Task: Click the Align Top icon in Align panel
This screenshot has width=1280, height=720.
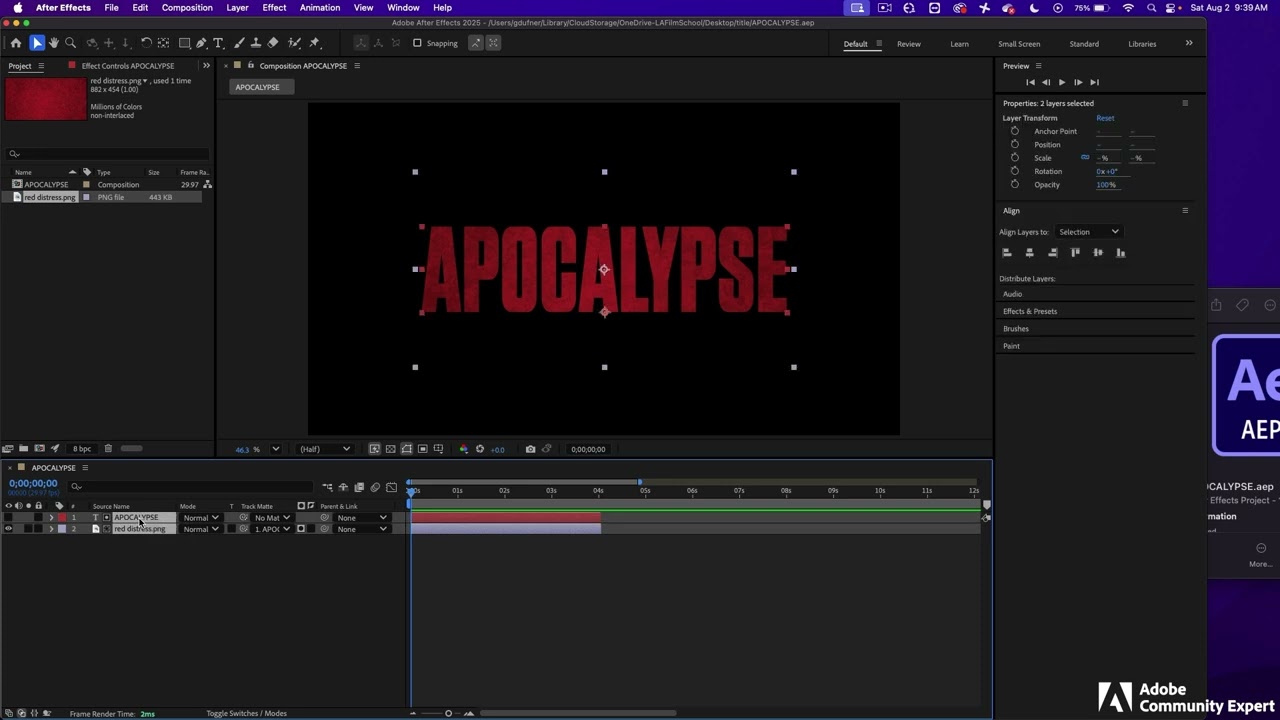Action: click(x=1075, y=253)
